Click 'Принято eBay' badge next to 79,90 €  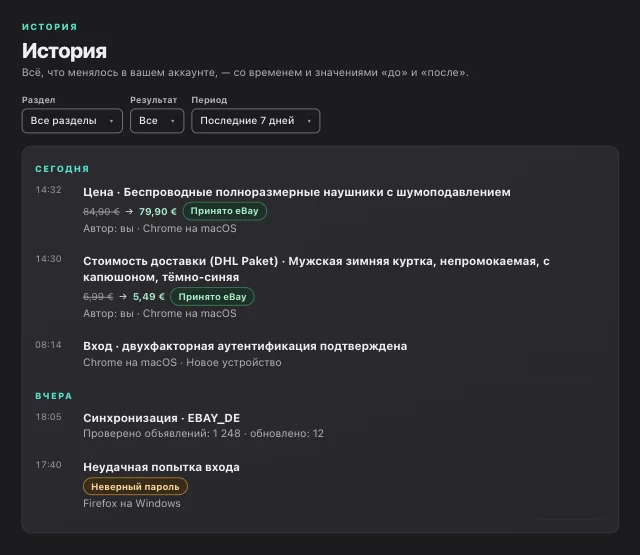click(x=224, y=211)
